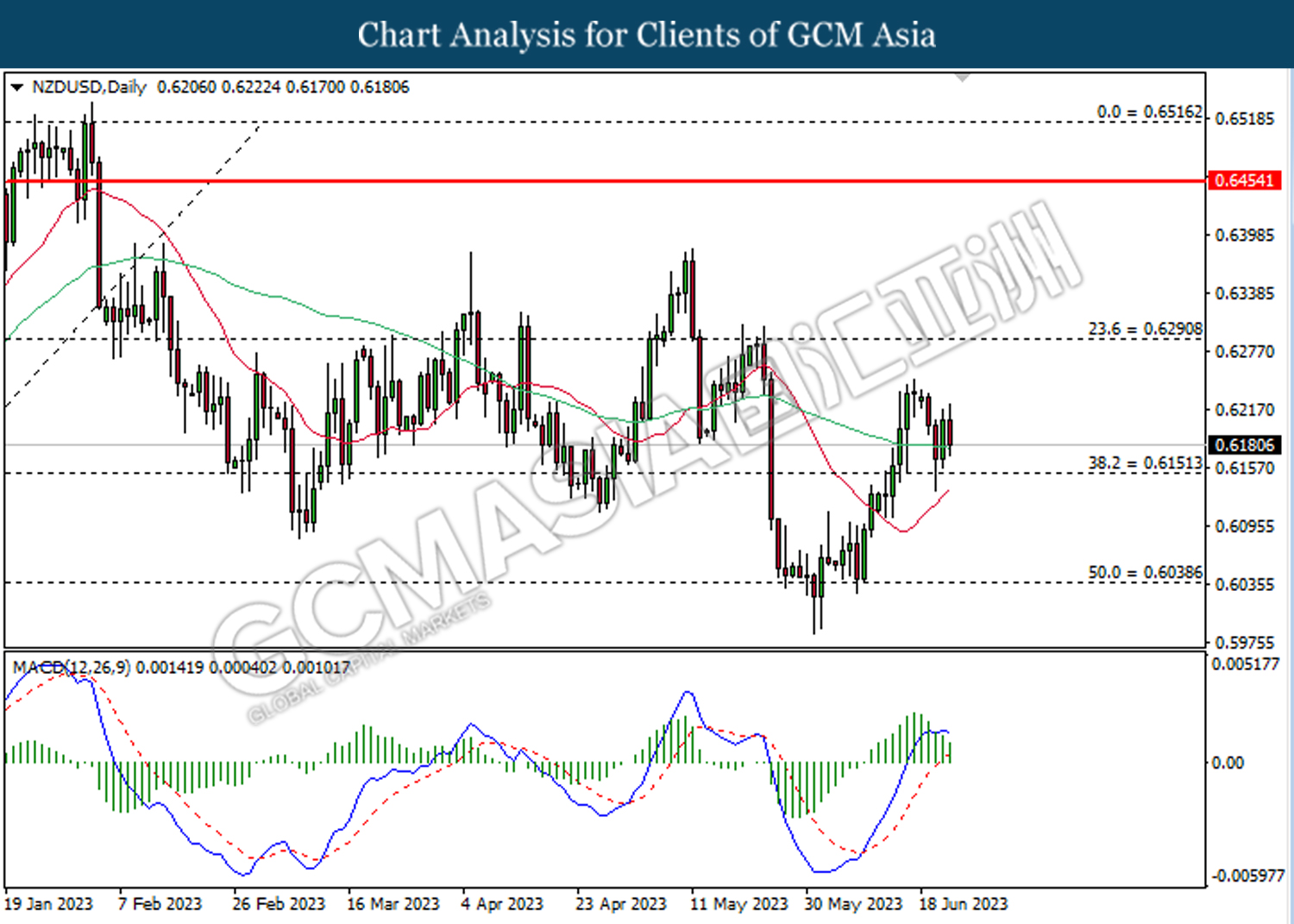This screenshot has height=924, width=1294.
Task: Click price axis value 0.63385
Action: click(x=1244, y=293)
